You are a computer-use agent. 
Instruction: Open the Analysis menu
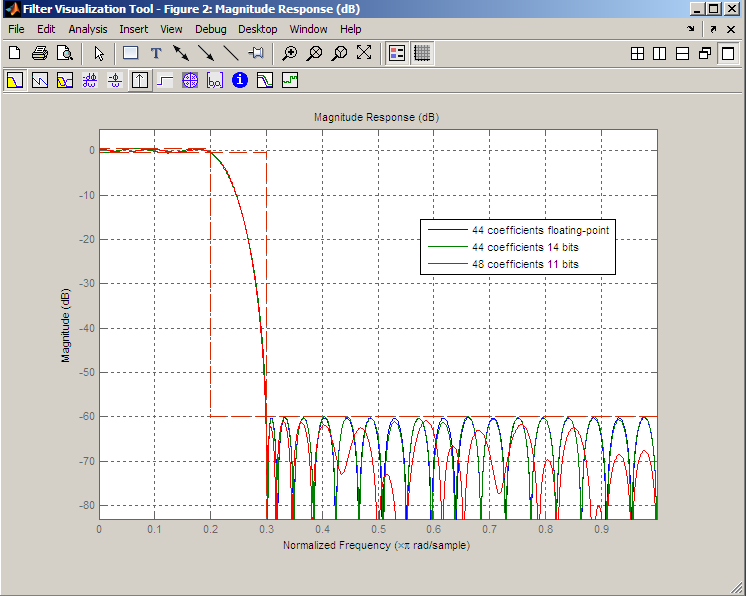click(88, 29)
